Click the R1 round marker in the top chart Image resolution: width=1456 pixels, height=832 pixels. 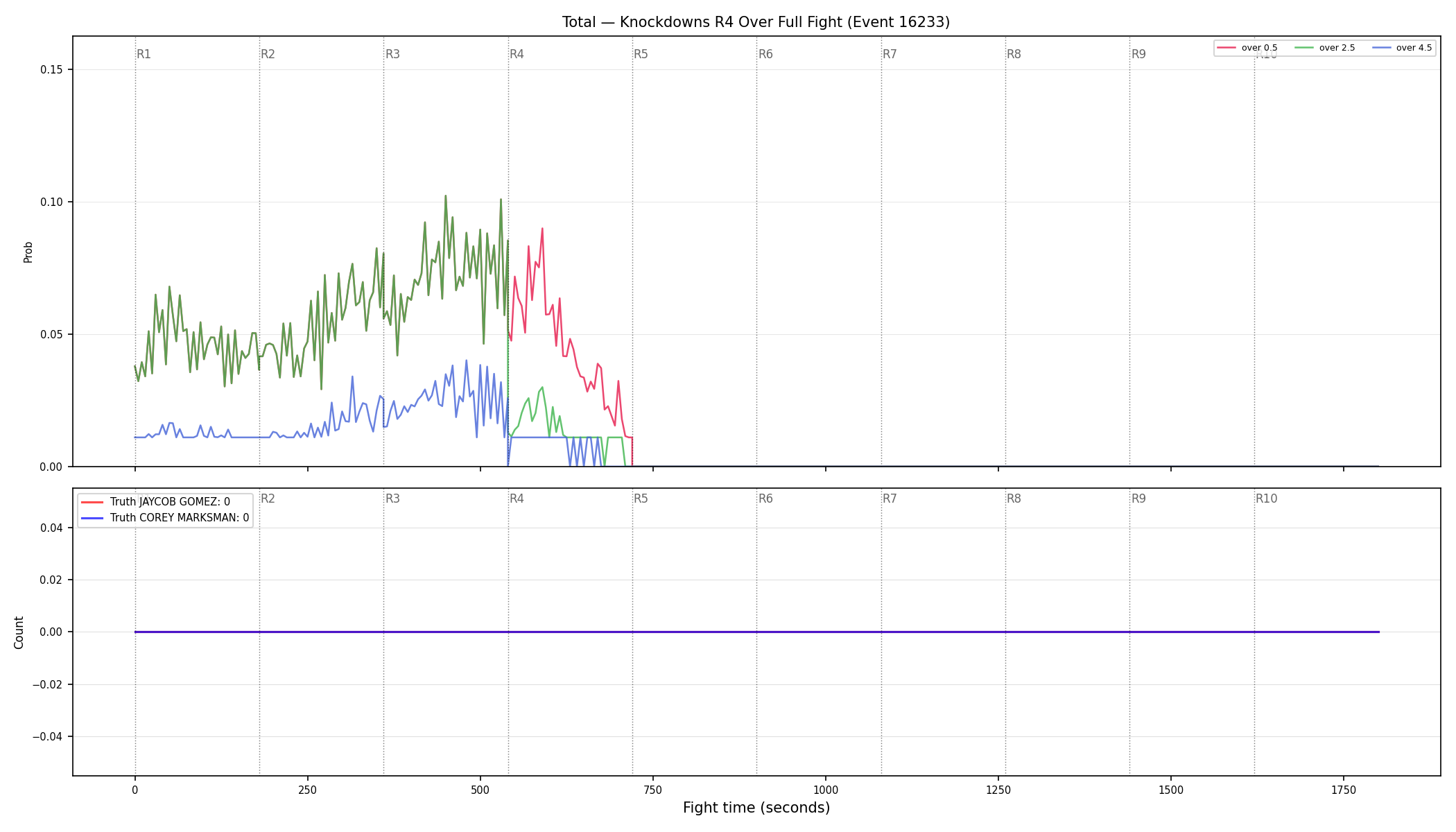[144, 54]
